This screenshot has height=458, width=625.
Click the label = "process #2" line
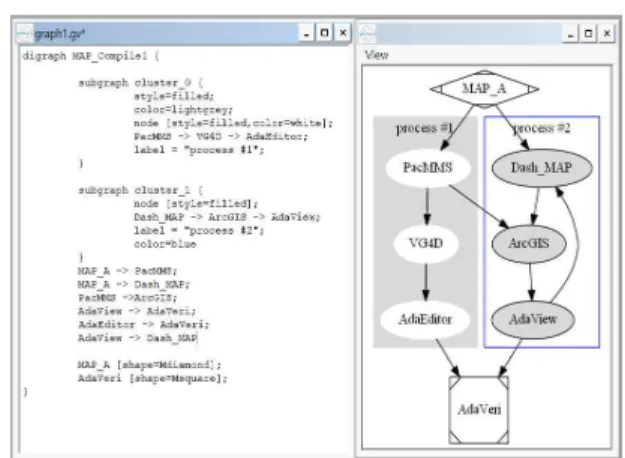[x=199, y=231]
